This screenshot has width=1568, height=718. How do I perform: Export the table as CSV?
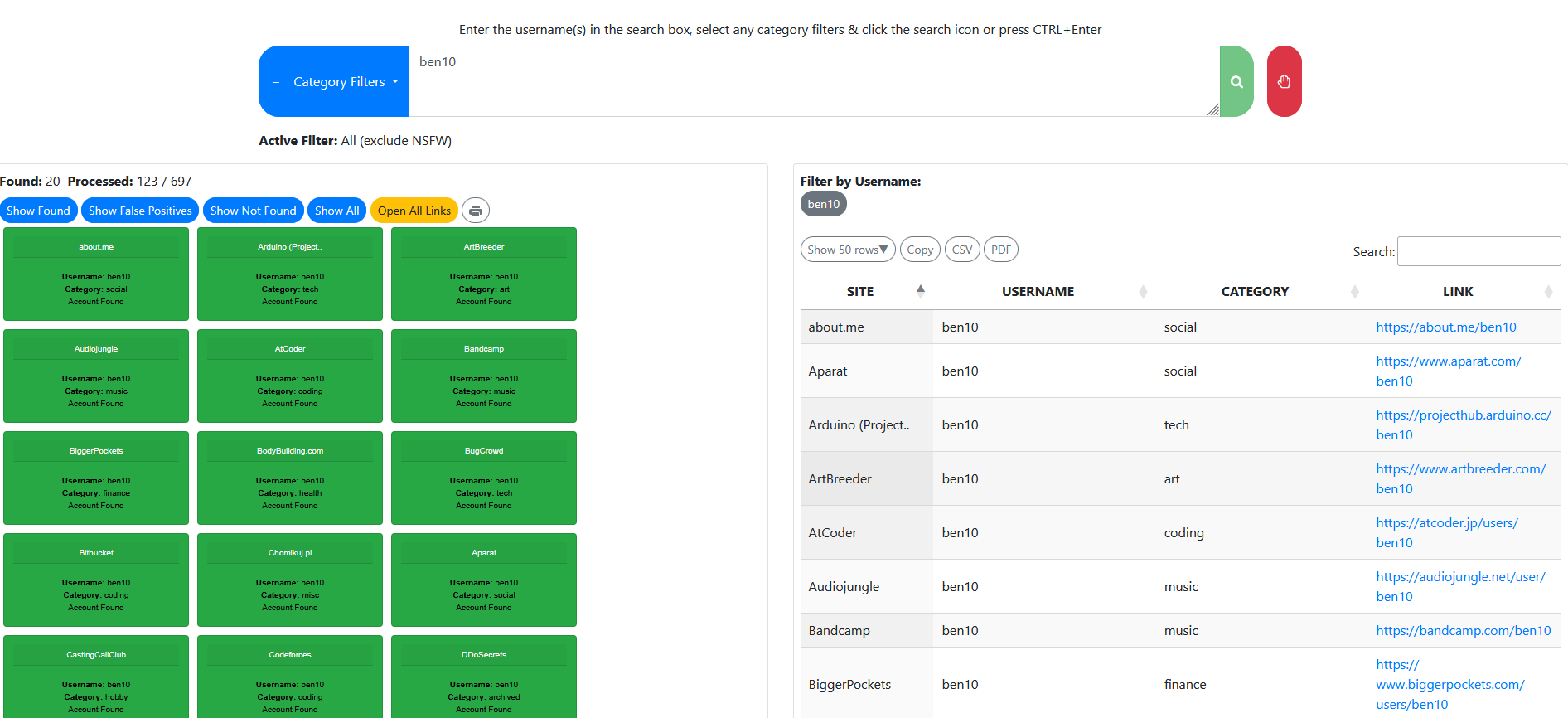pyautogui.click(x=961, y=250)
